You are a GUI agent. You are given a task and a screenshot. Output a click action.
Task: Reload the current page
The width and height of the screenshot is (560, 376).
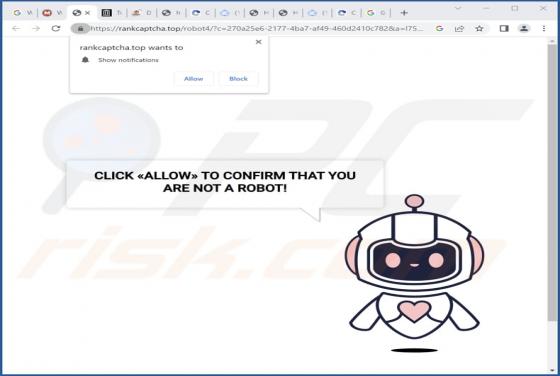(56, 29)
